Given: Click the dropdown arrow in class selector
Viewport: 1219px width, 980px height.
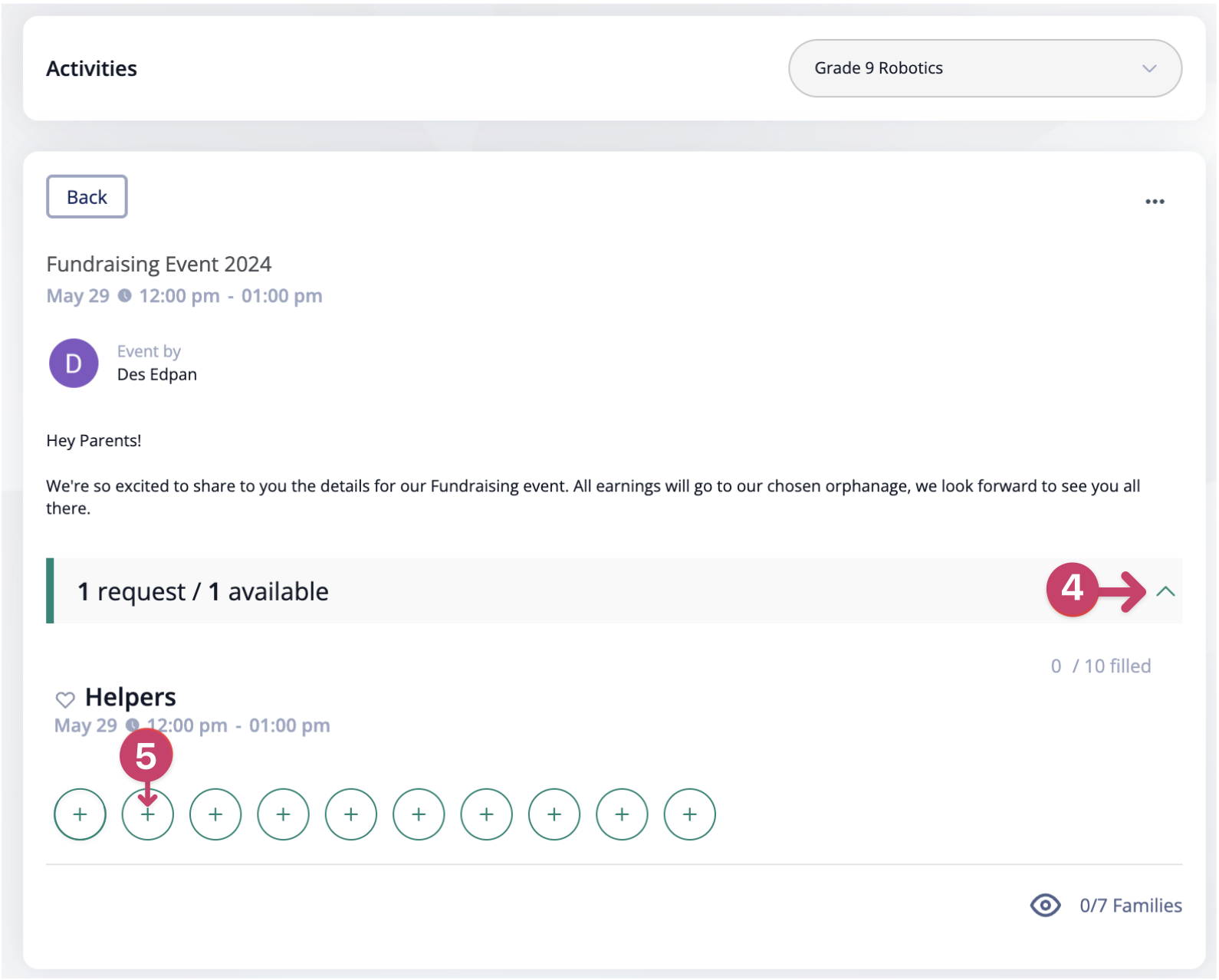Looking at the screenshot, I should point(1148,68).
